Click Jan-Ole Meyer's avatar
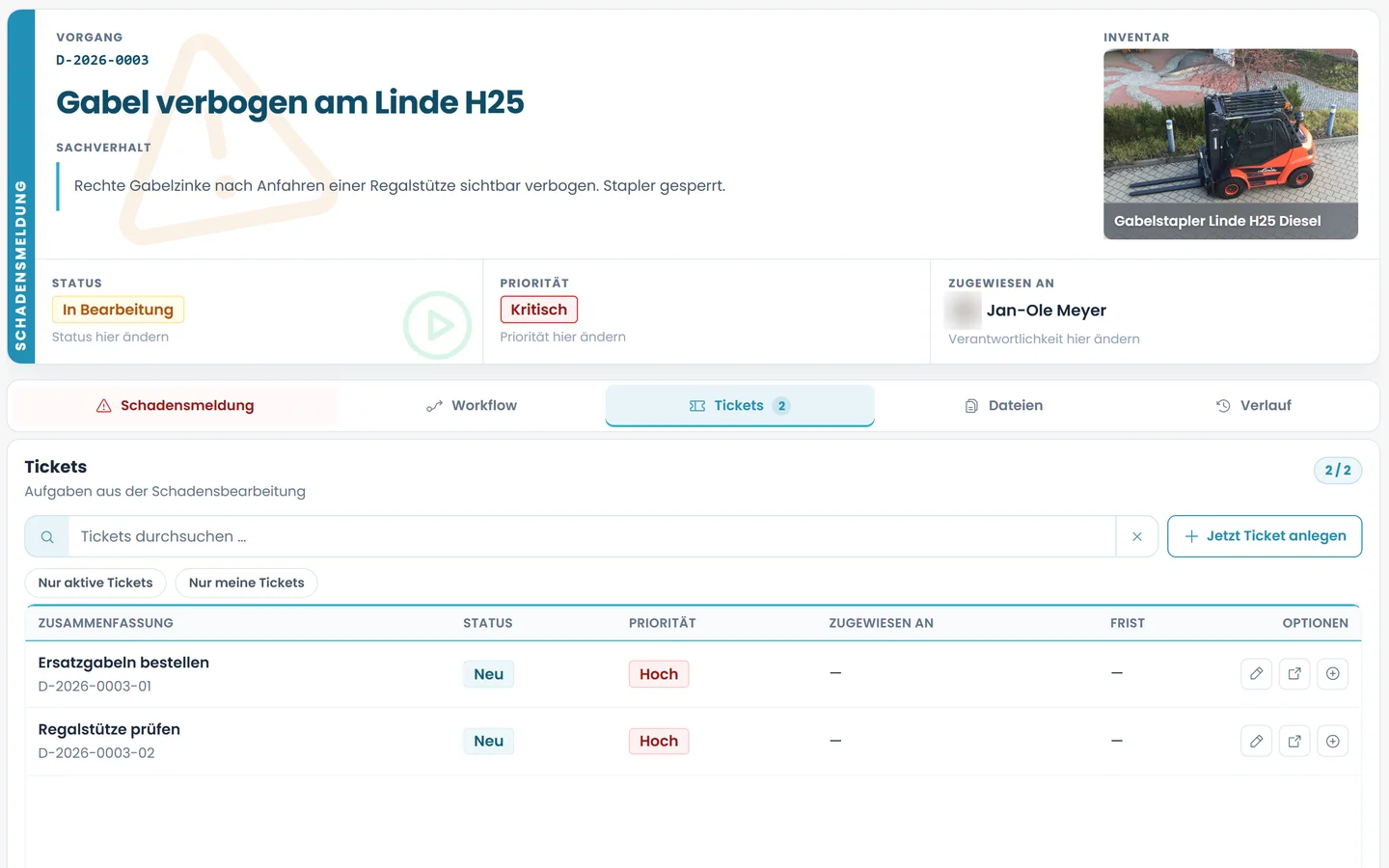The width and height of the screenshot is (1389, 868). 963,311
